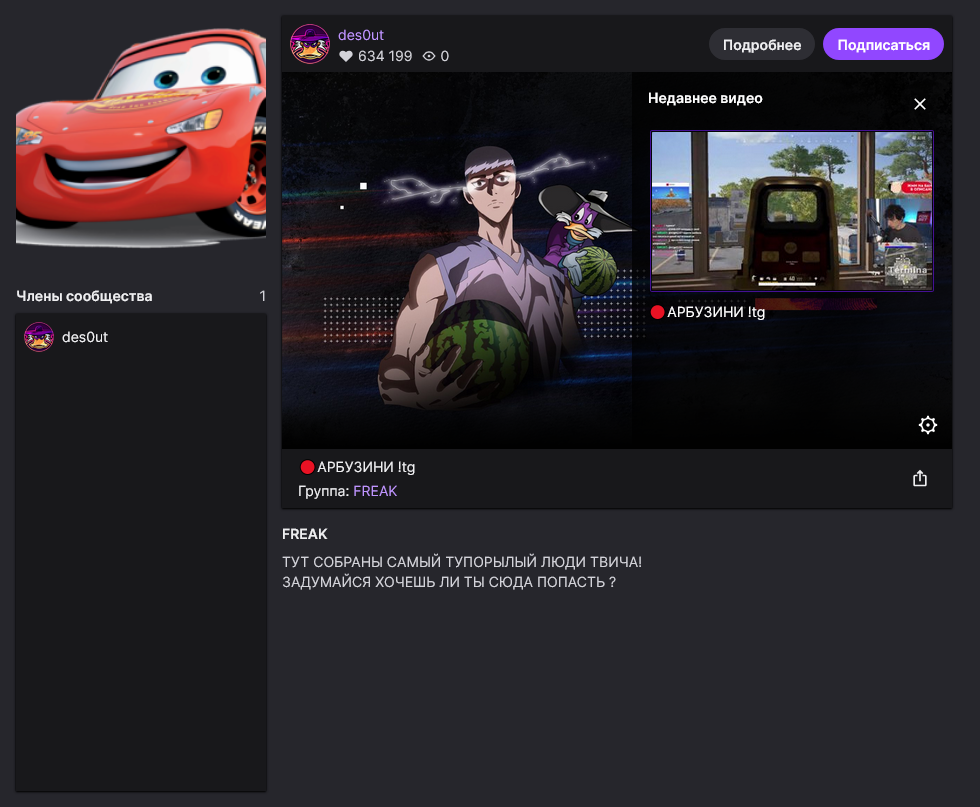Click des0ut channel name link in header

[361, 35]
